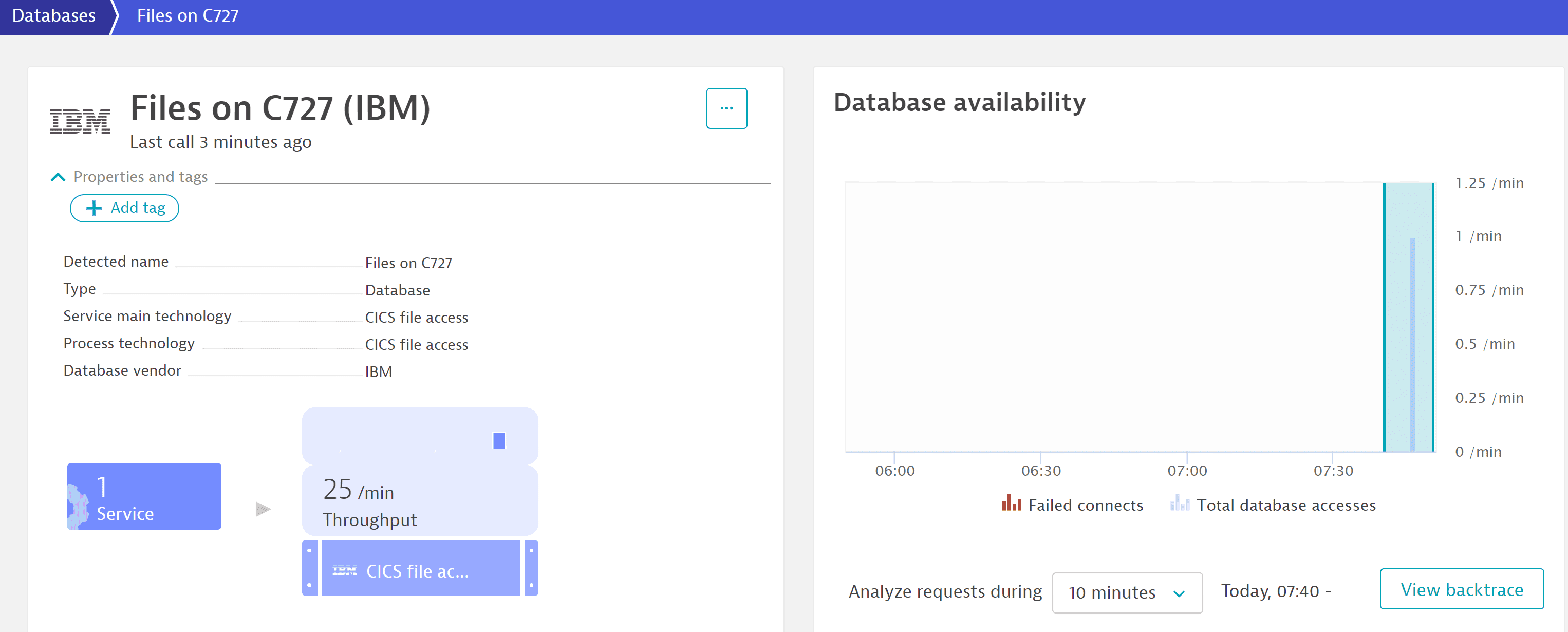Click the Database availability heading
1568x632 pixels.
[959, 102]
